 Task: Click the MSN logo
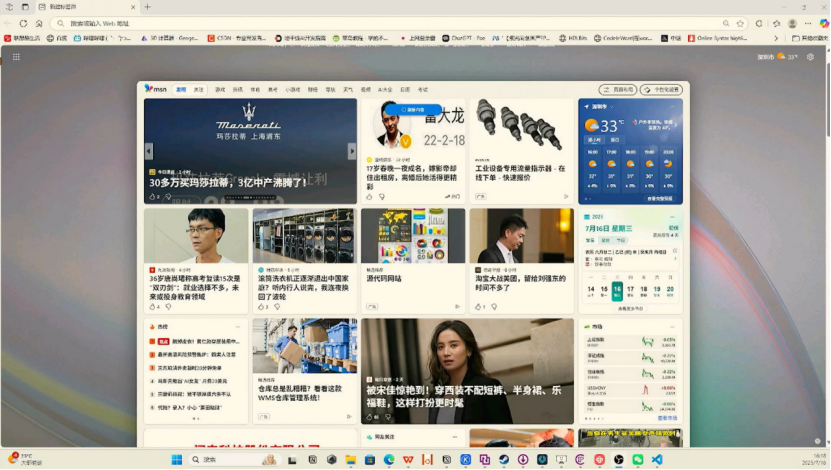coord(155,89)
